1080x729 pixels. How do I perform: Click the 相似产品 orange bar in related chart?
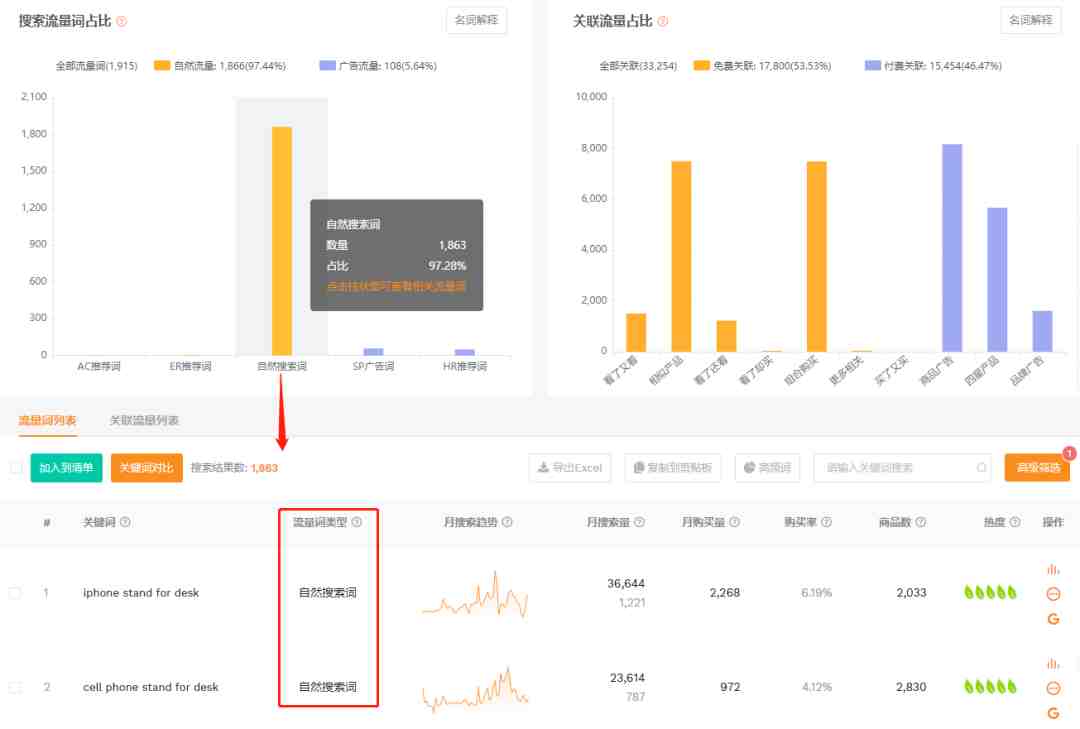681,256
